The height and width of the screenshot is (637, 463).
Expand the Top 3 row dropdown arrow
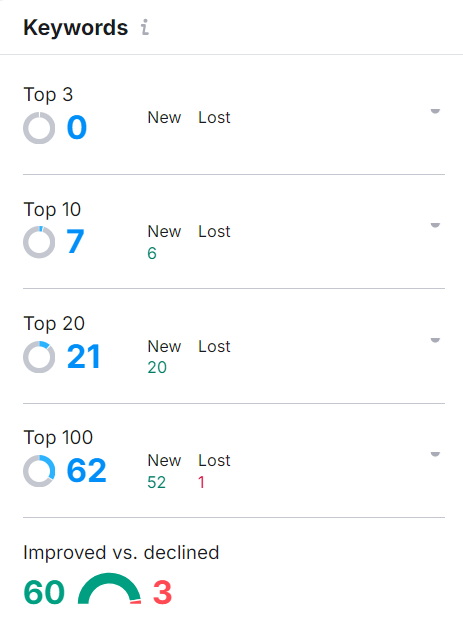(x=435, y=111)
